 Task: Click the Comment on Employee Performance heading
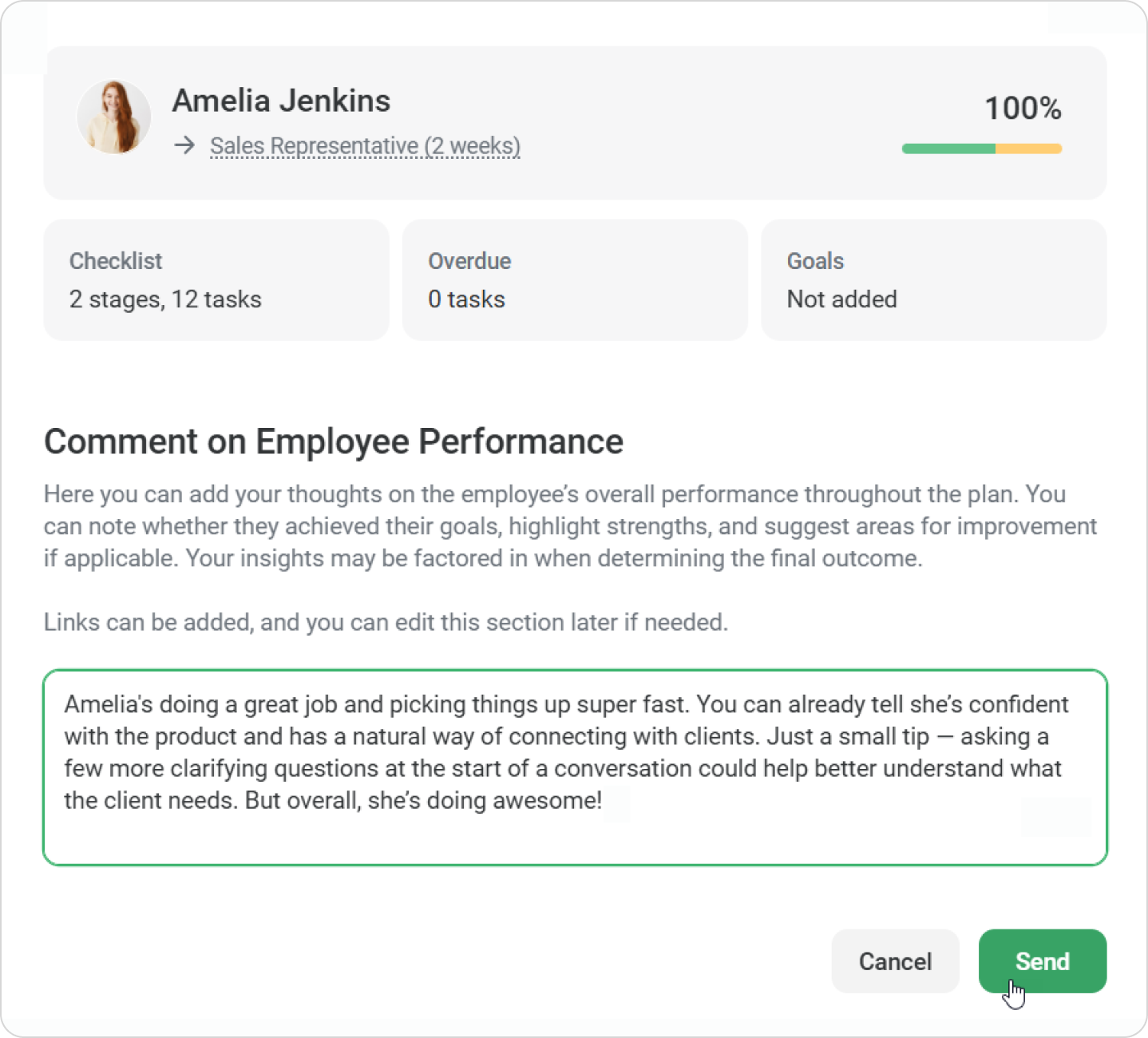(334, 442)
